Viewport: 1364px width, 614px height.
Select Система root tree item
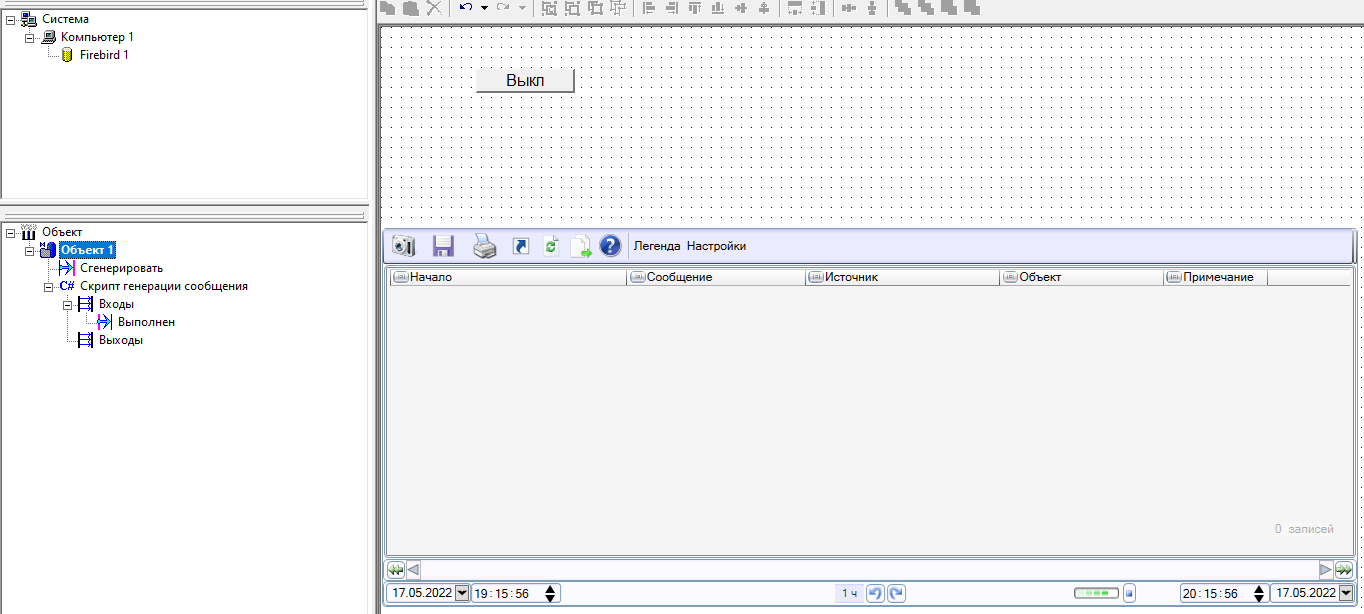point(65,19)
